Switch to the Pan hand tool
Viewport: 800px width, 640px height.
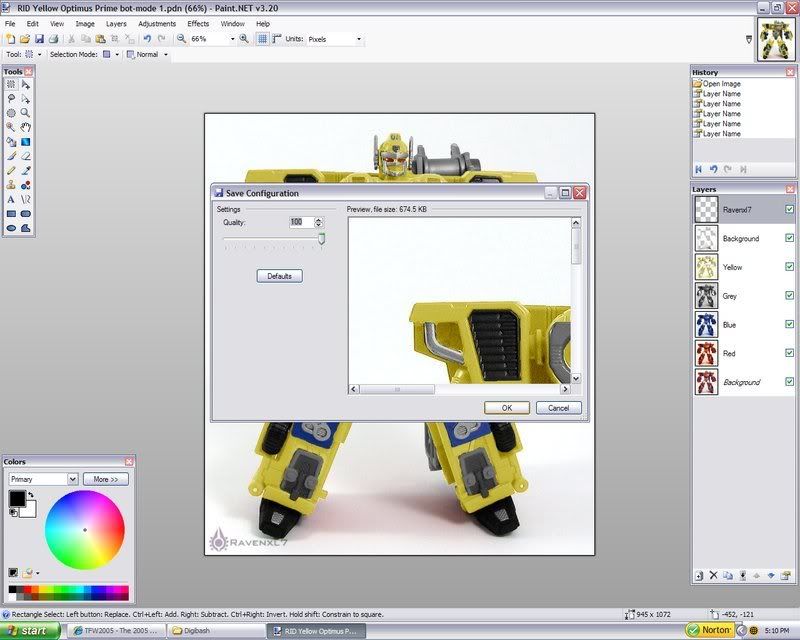(26, 128)
